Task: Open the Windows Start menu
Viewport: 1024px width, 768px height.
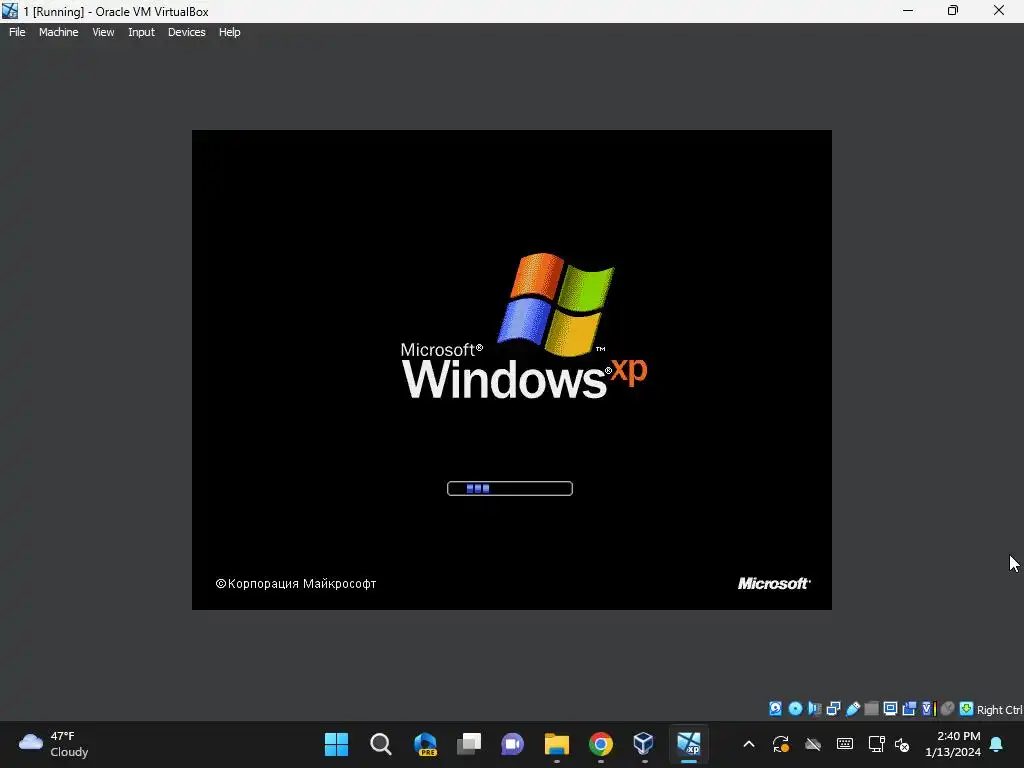Action: point(336,744)
